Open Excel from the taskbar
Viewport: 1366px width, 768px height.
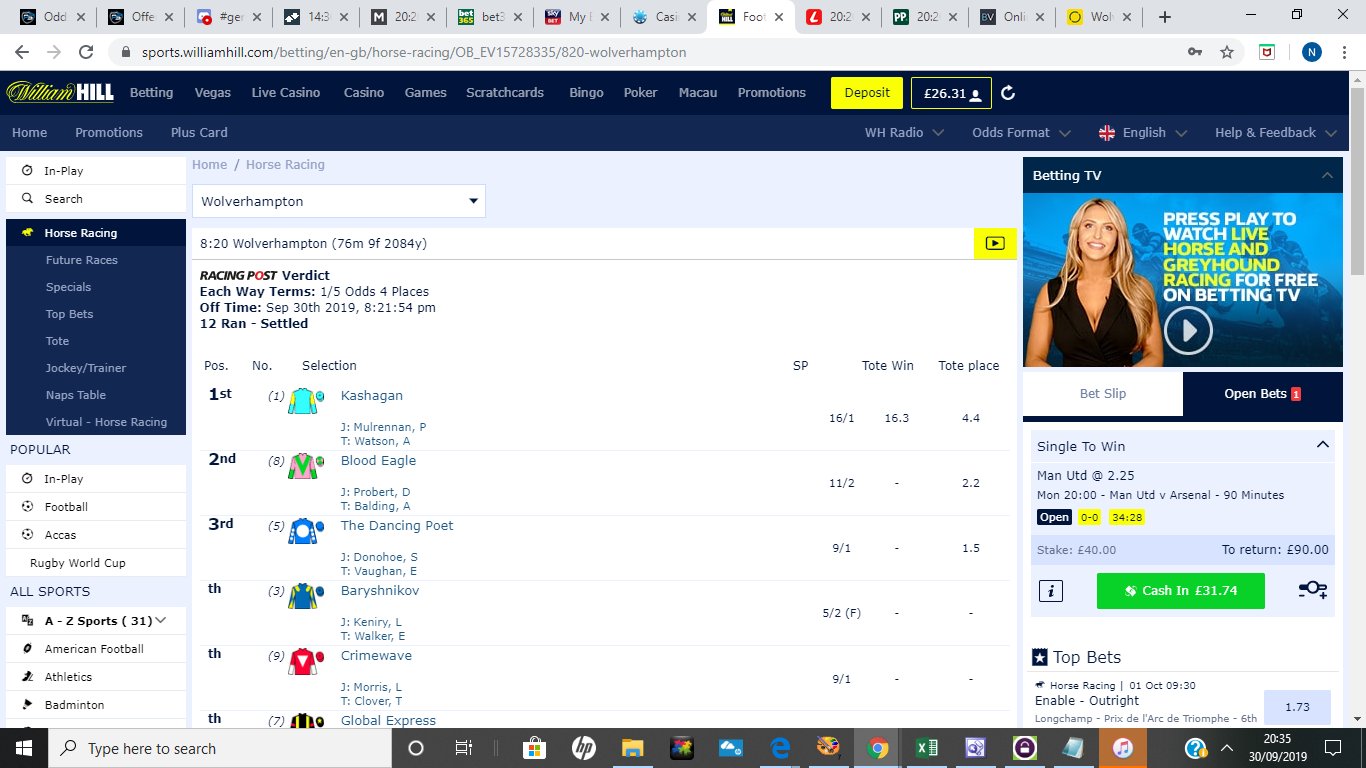click(x=927, y=748)
